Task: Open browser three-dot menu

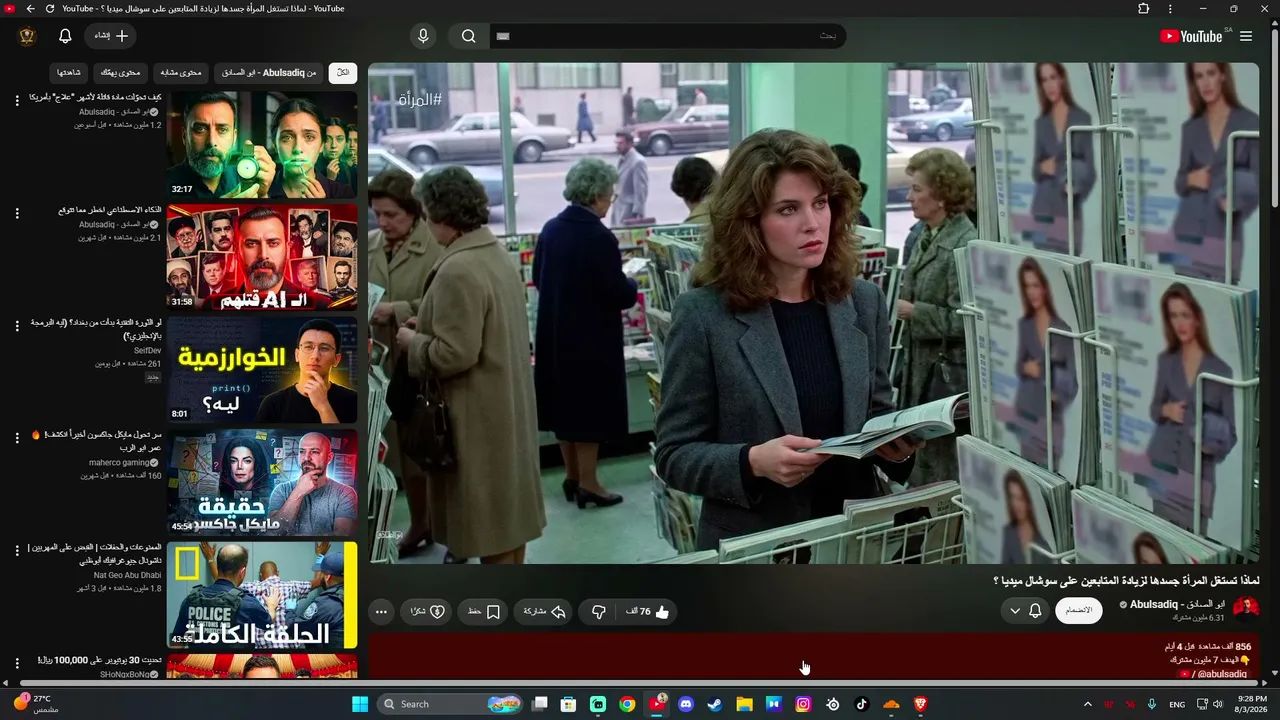Action: 1171,9
